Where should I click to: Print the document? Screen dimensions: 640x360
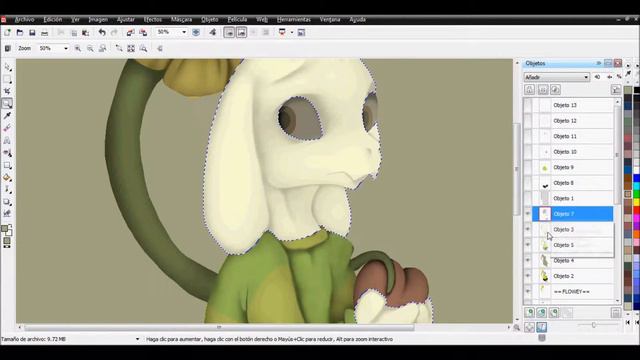[x=44, y=32]
